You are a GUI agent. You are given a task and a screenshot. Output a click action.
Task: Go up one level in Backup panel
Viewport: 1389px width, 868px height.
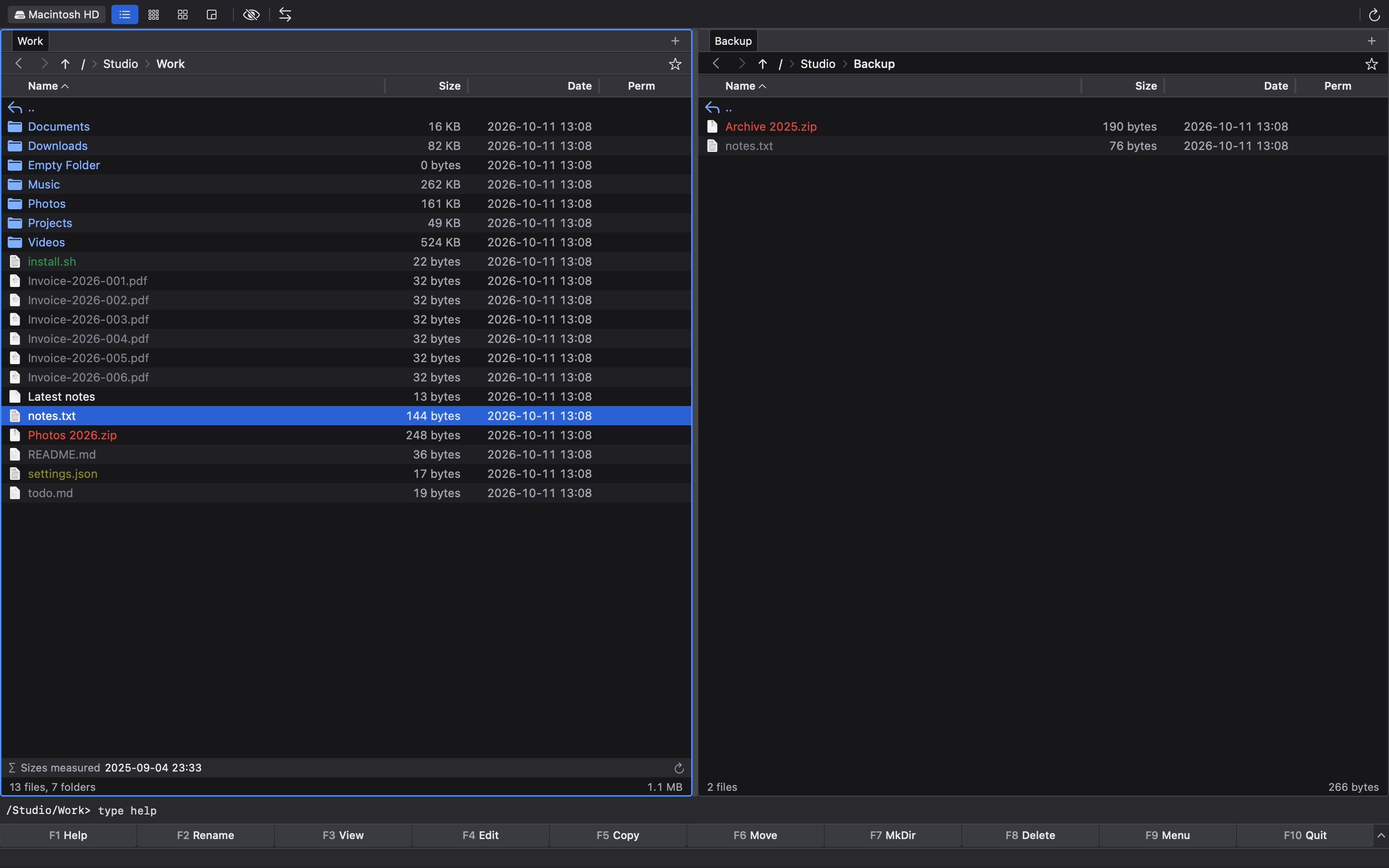click(762, 64)
